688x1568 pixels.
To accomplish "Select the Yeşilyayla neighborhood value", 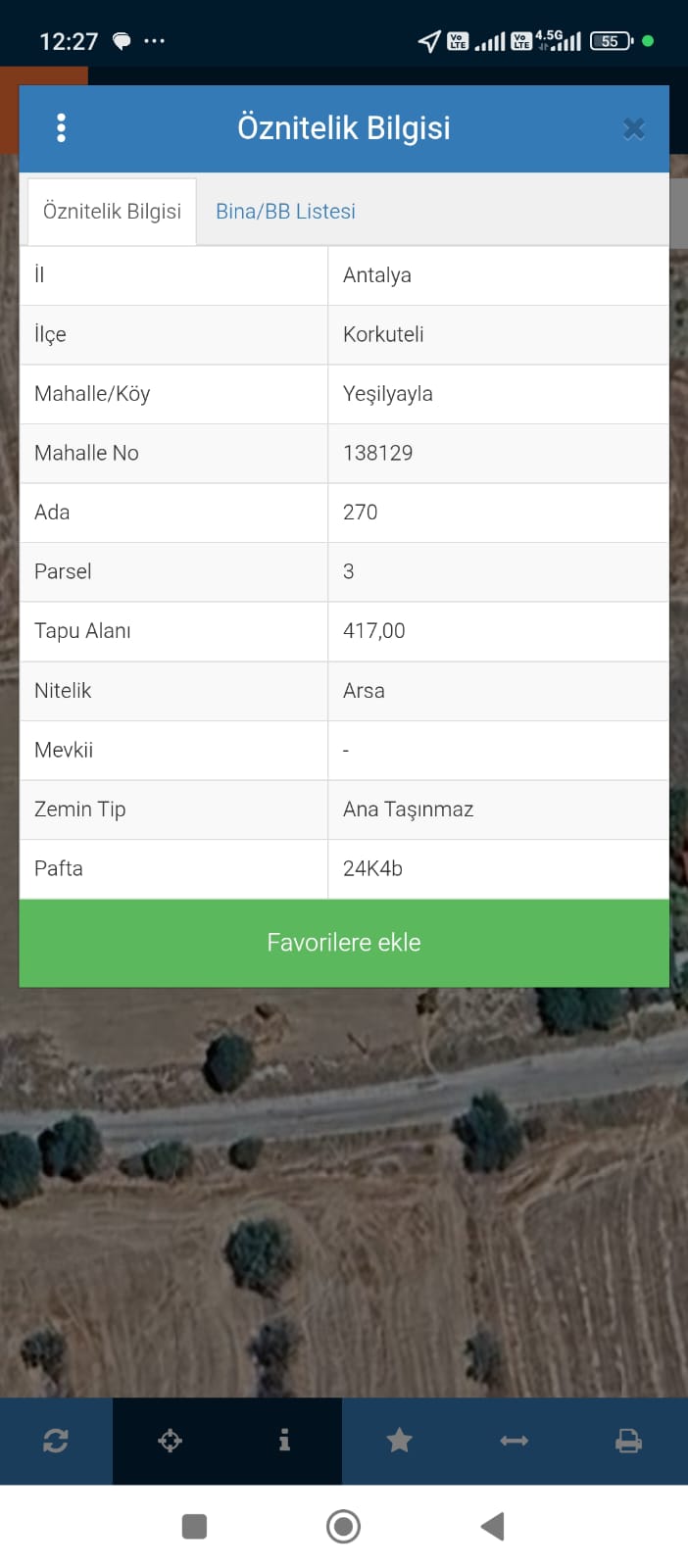I will click(x=388, y=394).
